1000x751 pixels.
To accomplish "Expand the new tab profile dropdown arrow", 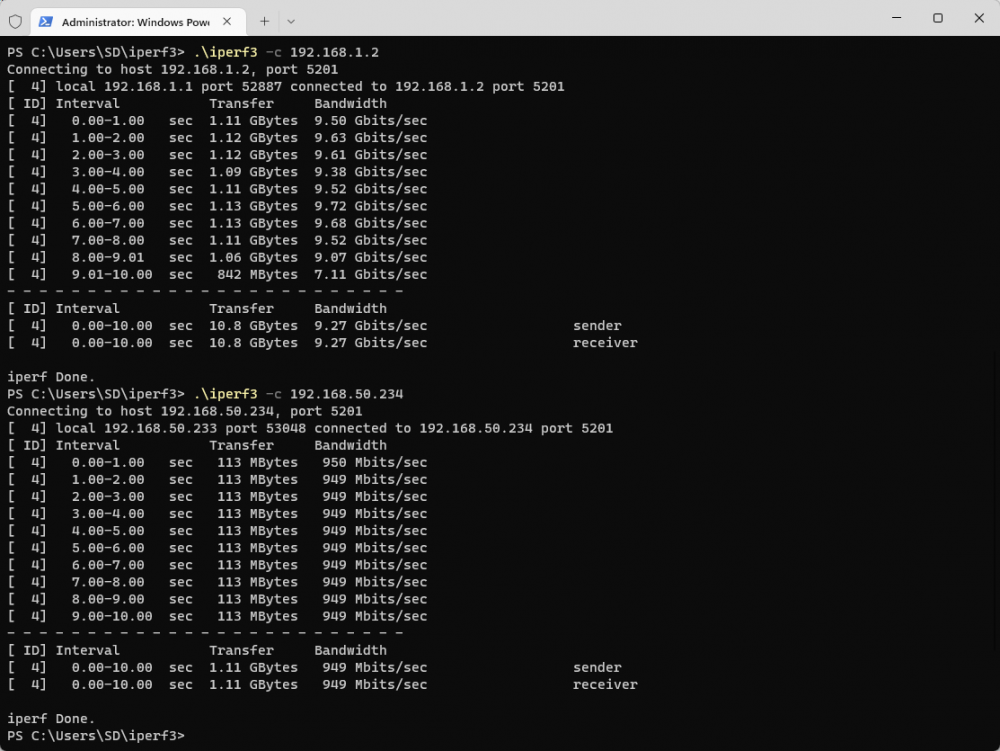I will tap(291, 22).
